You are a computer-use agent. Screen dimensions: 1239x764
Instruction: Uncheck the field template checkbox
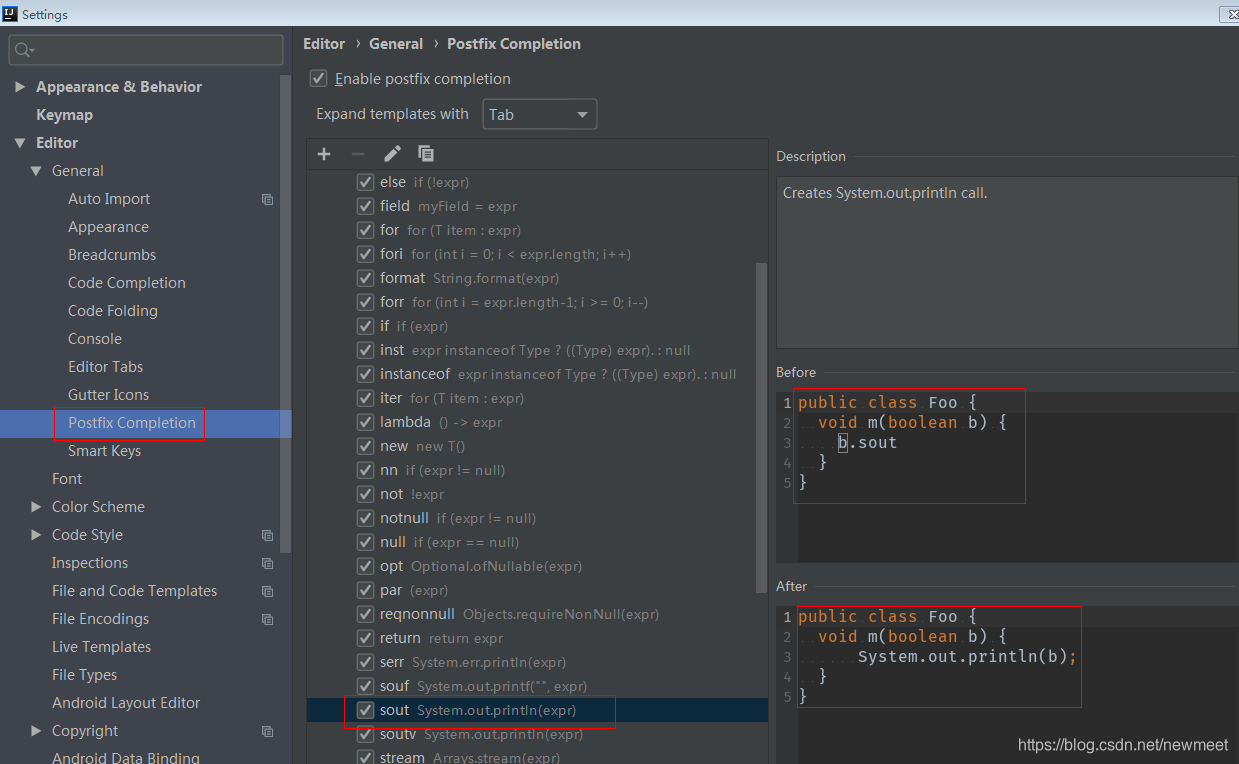coord(365,206)
